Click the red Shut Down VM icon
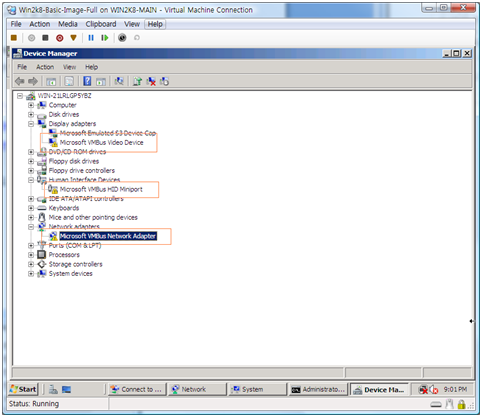Image resolution: width=482 pixels, height=417 pixels. point(60,38)
